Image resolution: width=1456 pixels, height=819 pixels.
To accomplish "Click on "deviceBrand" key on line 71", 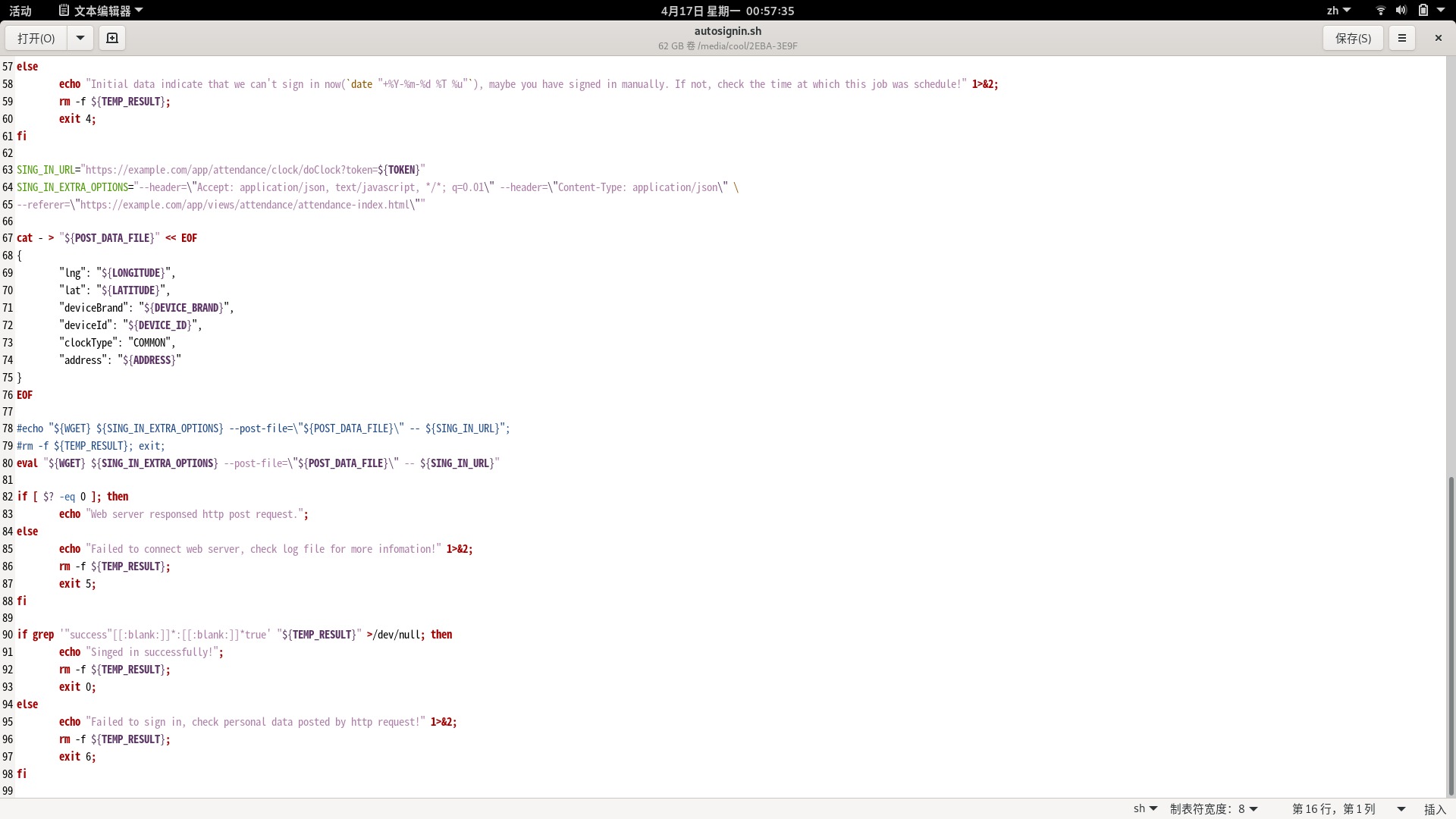I will click(x=94, y=308).
